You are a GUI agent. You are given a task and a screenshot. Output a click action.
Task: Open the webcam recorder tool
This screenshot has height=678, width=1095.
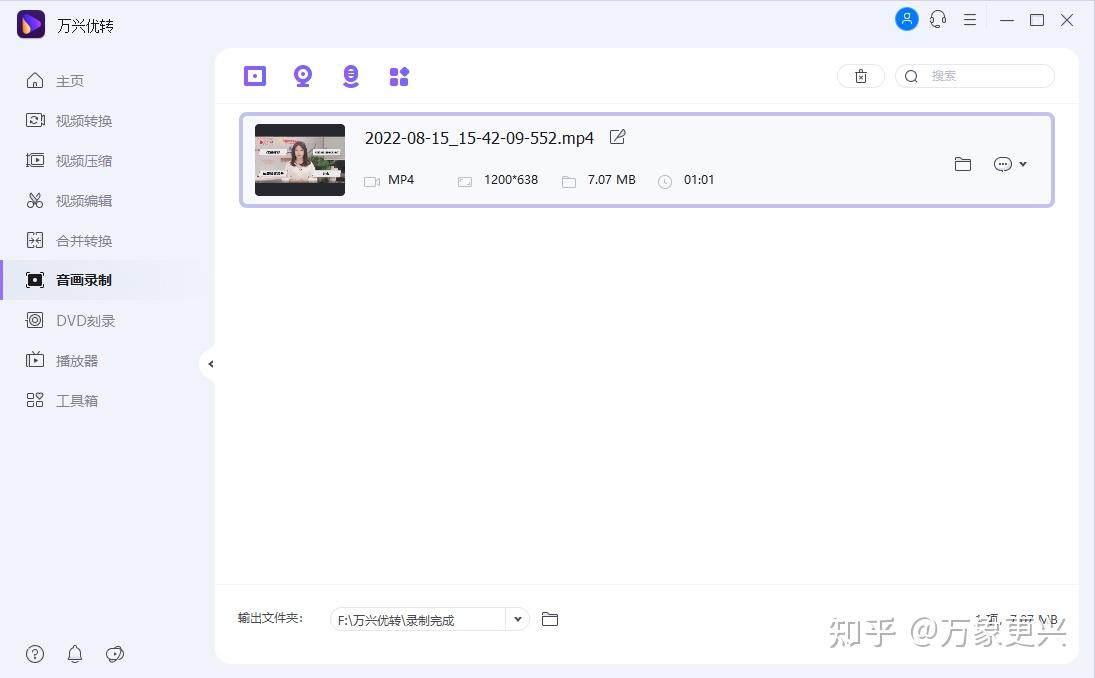302,76
